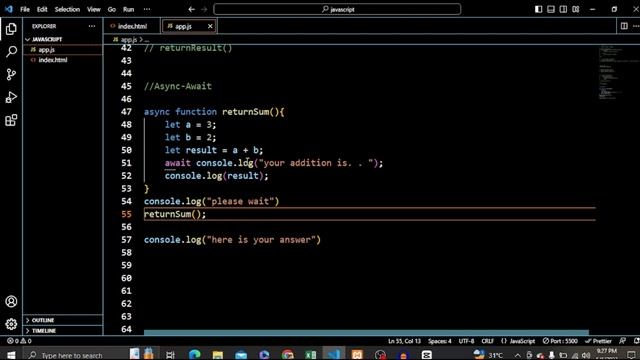Viewport: 640px width, 360px height.
Task: Open the Edit menu
Action: (42, 9)
